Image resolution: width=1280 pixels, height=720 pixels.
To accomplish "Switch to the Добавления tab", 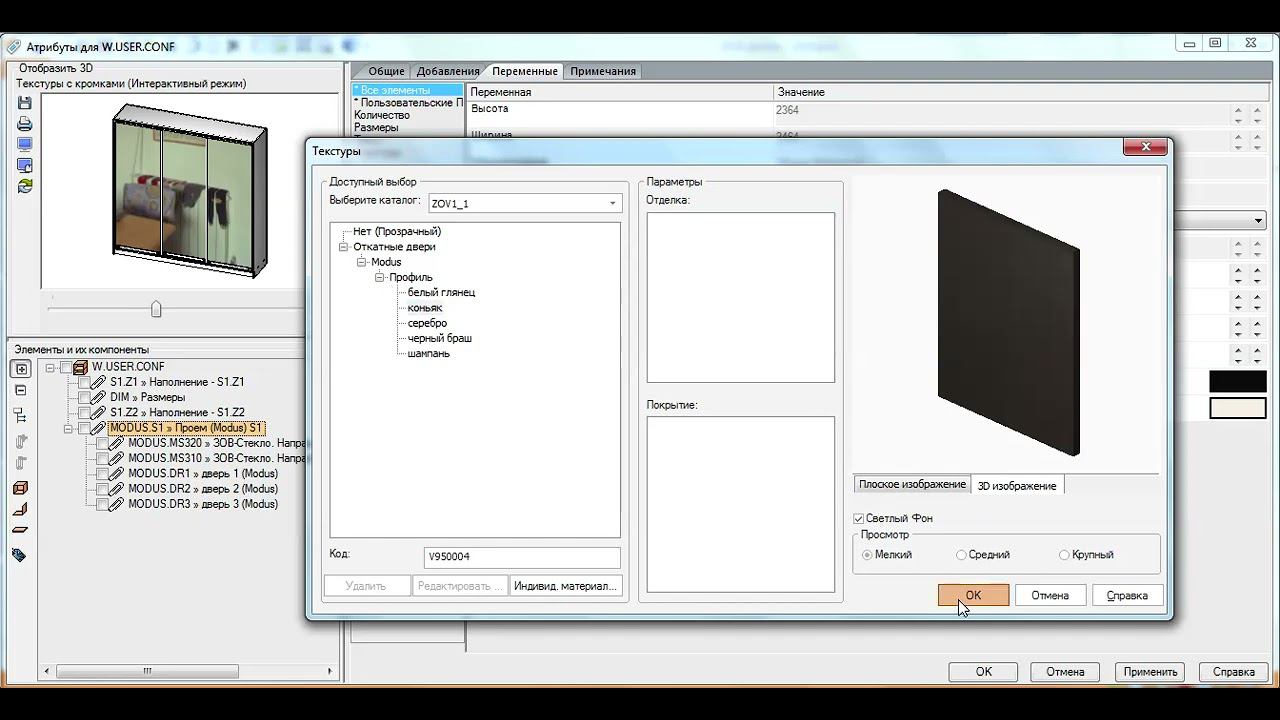I will point(448,71).
